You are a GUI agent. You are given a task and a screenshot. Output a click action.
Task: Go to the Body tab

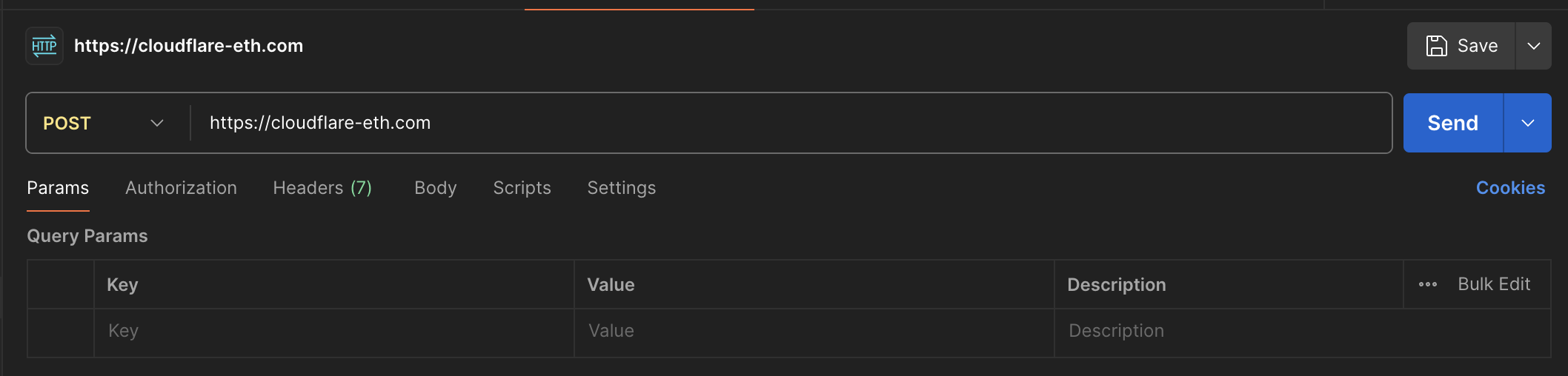click(435, 188)
